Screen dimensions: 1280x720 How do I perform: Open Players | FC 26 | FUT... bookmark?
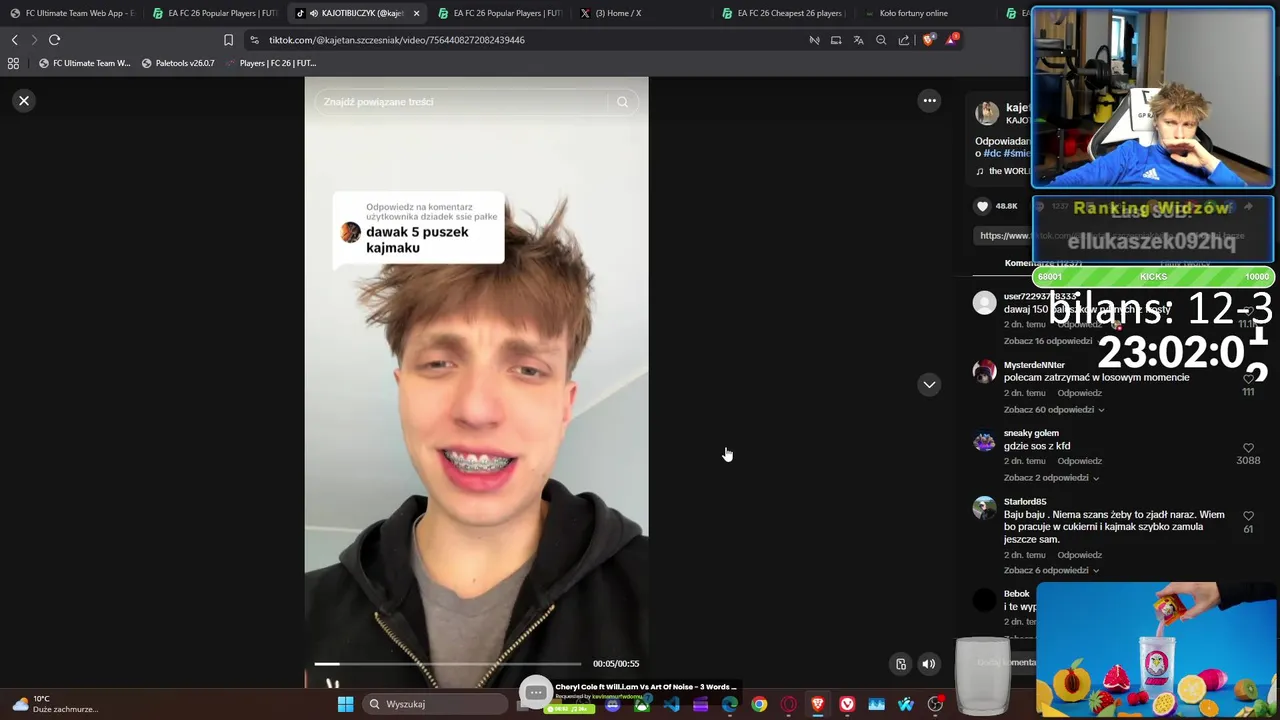click(x=270, y=63)
